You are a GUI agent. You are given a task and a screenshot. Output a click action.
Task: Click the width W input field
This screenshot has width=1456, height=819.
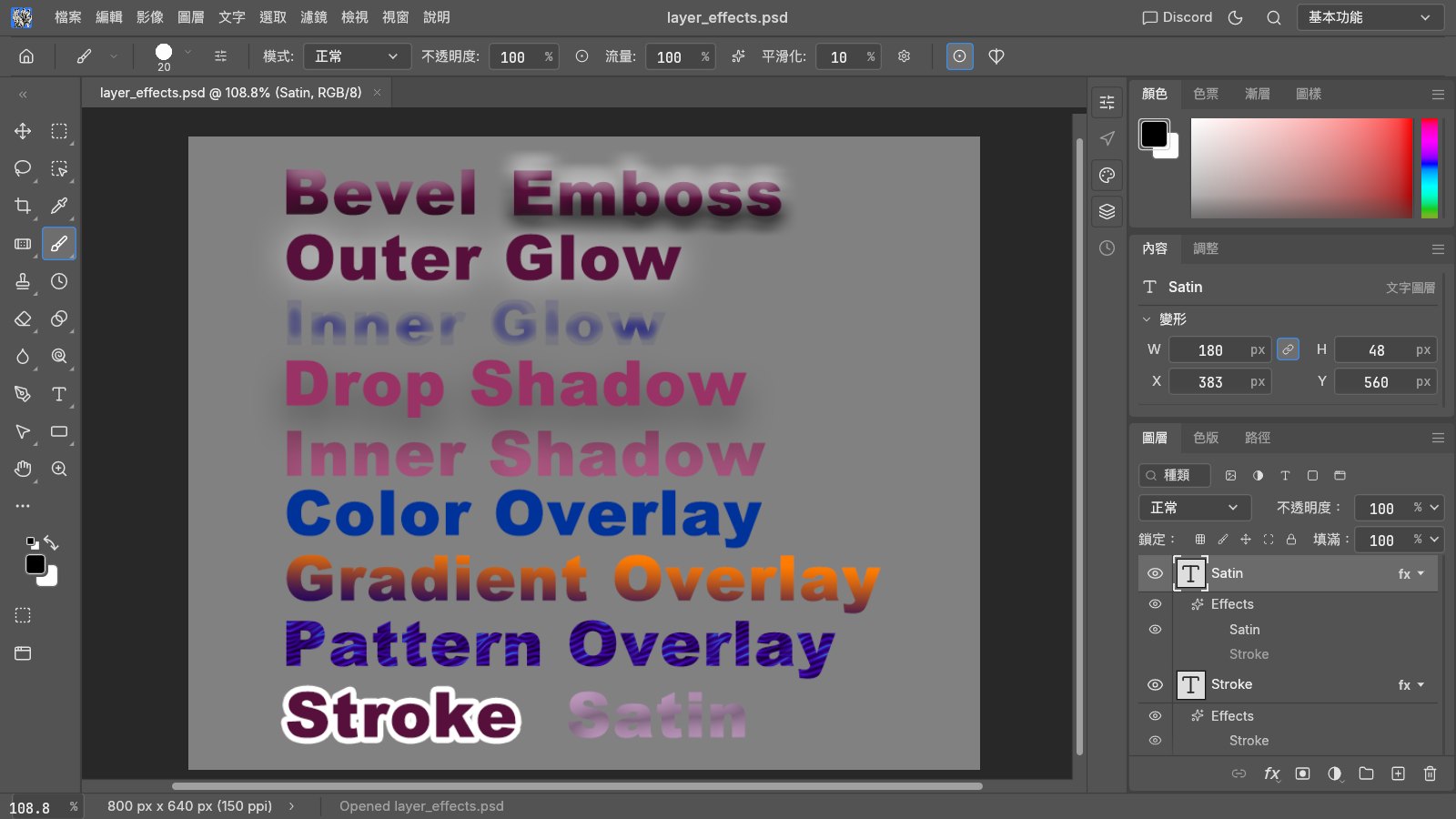tap(1219, 349)
